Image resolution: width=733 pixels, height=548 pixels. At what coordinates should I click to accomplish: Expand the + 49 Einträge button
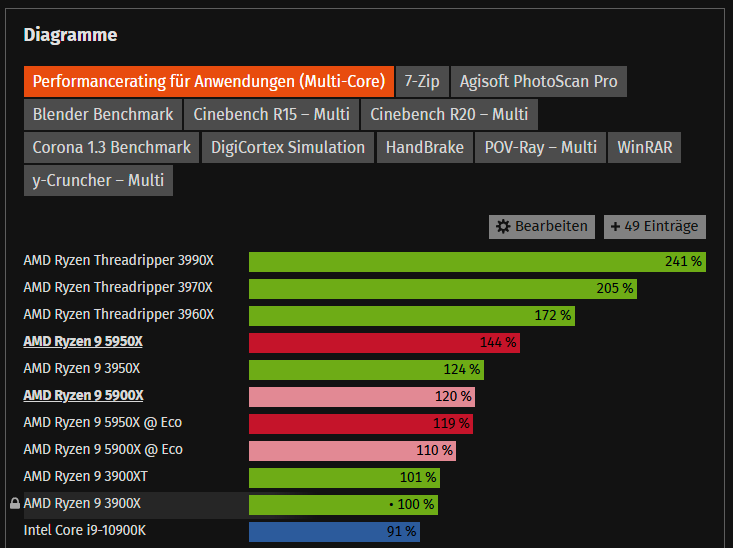654,227
